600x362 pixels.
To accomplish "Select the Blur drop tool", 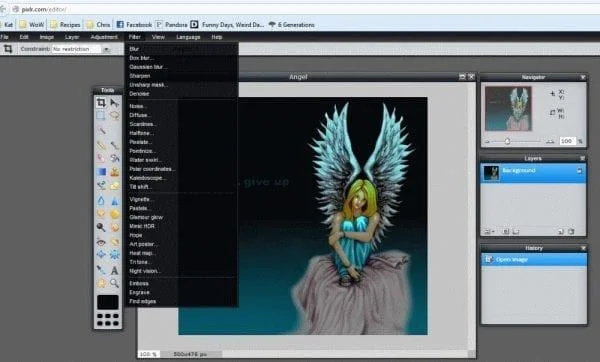I will coord(101,200).
